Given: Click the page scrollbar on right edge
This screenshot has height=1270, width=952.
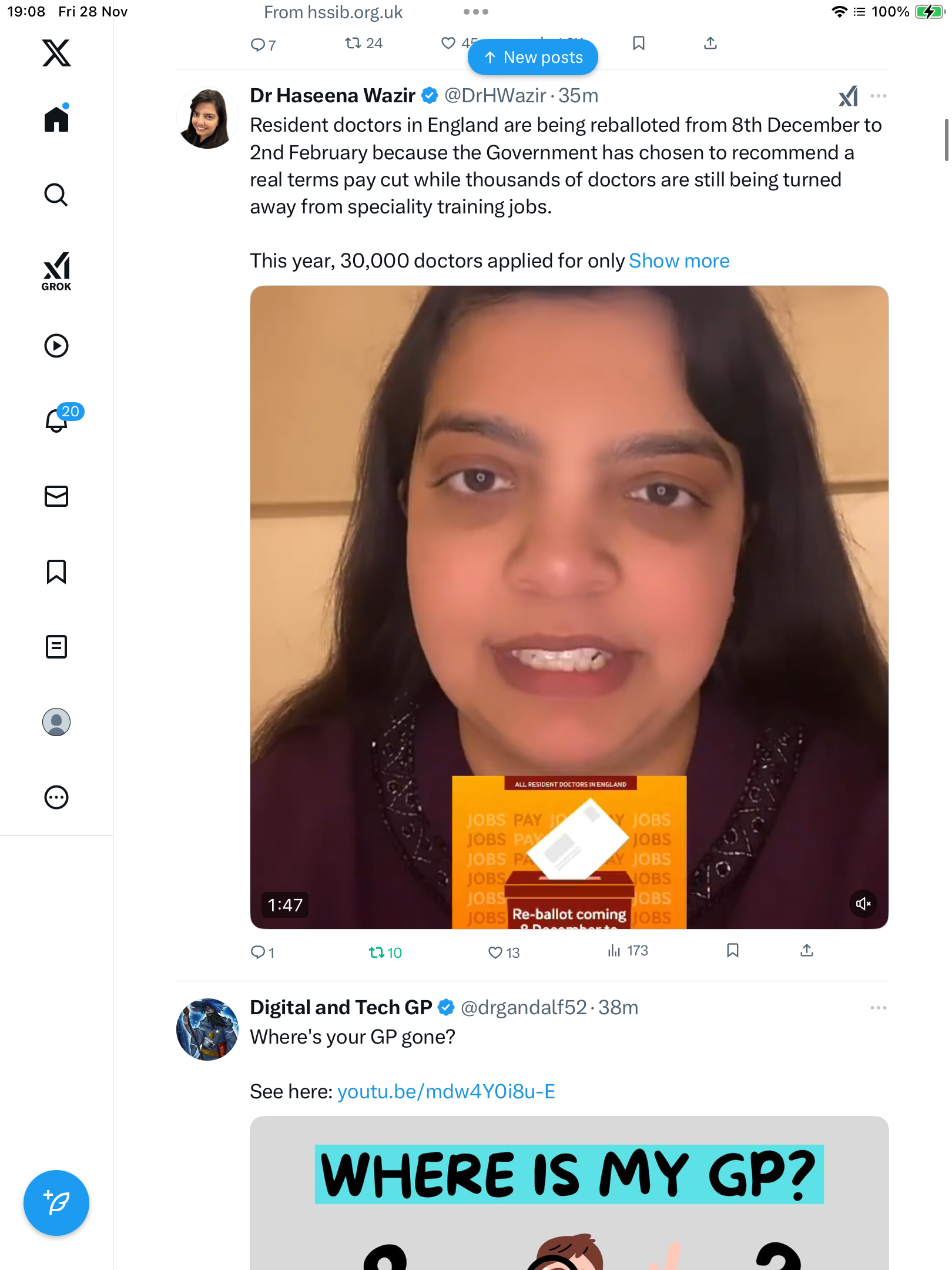Looking at the screenshot, I should coord(946,139).
